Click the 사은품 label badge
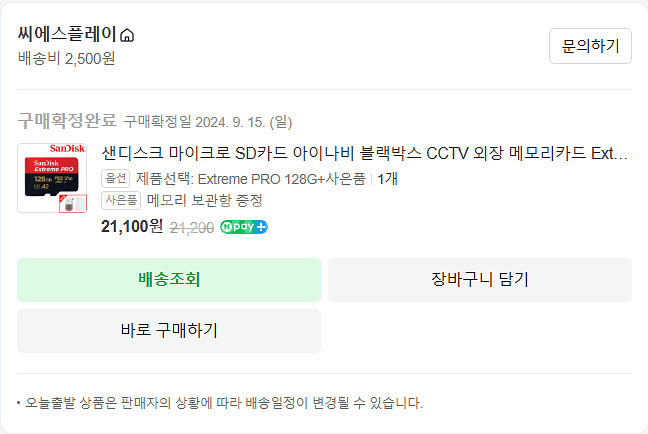Viewport: 648px width, 434px height. 122,200
